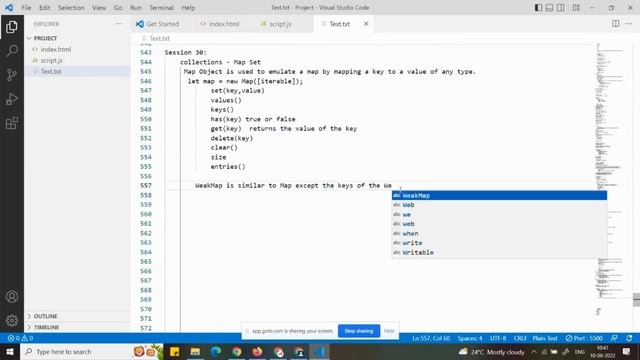Choose WeakMap autocomplete suggestion
The height and width of the screenshot is (360, 640).
click(x=499, y=196)
